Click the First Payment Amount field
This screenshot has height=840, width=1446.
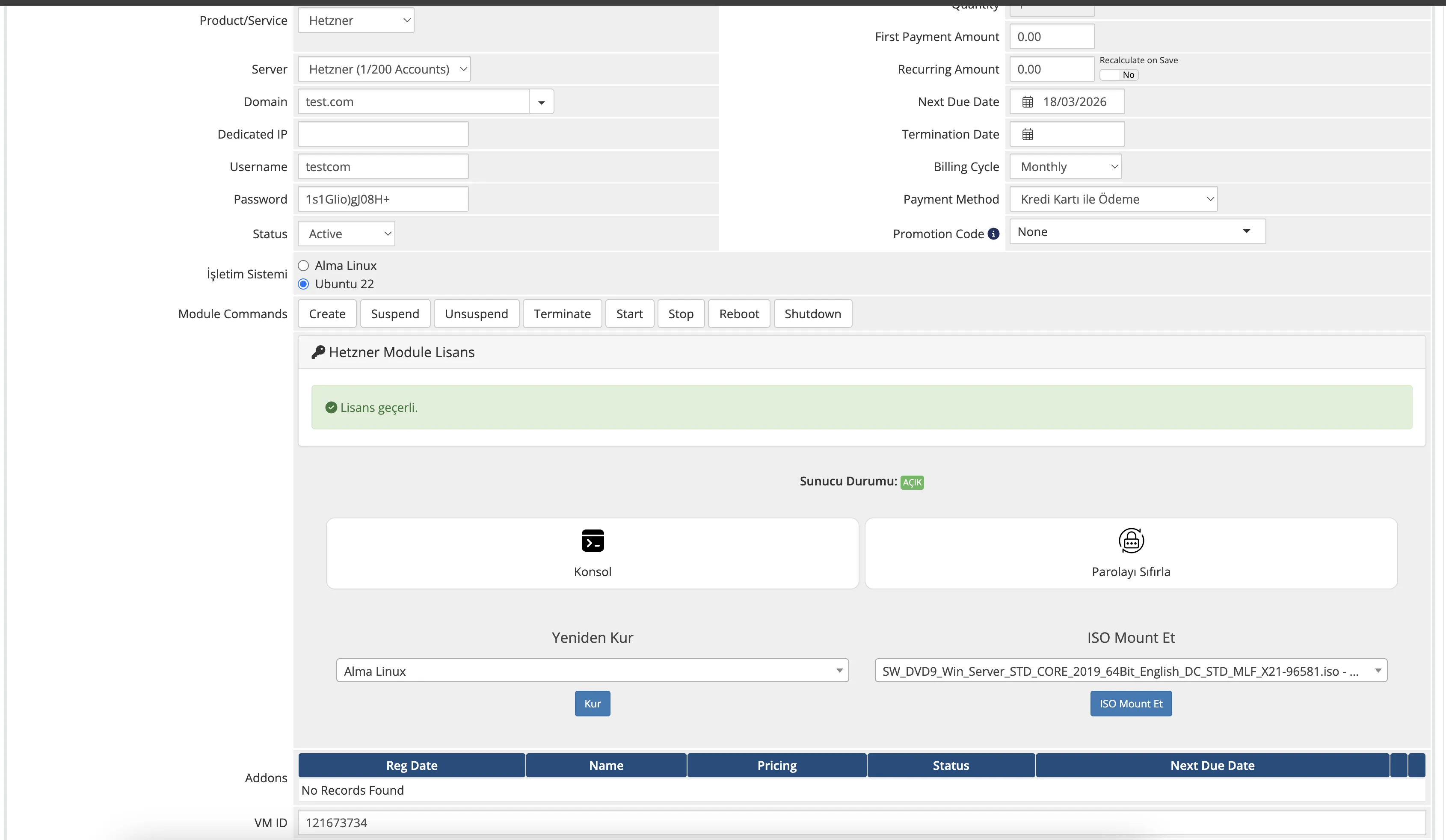point(1052,37)
